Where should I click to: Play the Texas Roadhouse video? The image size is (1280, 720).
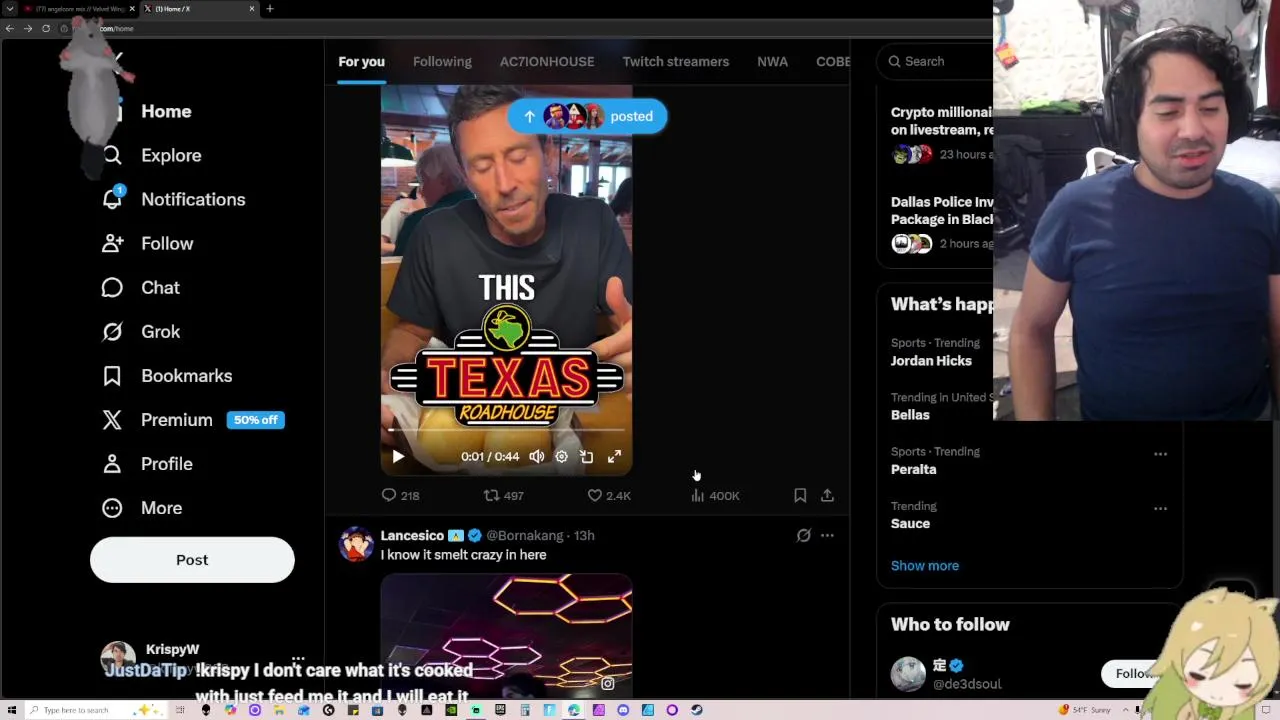point(398,456)
